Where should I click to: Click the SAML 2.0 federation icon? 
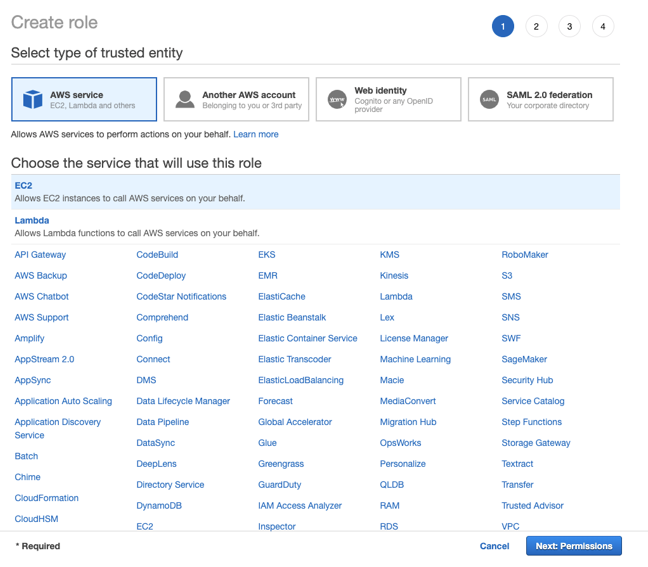(x=489, y=99)
